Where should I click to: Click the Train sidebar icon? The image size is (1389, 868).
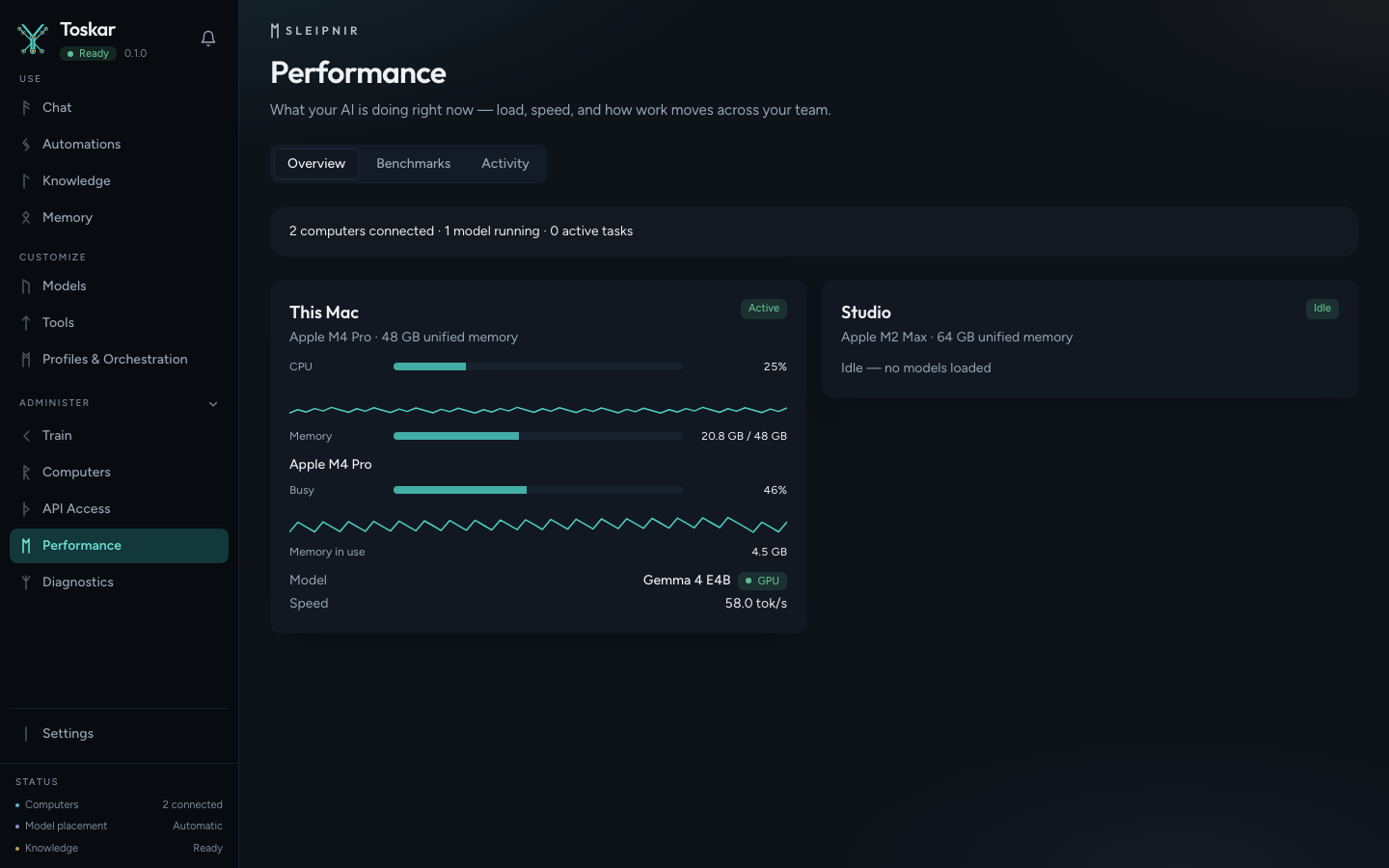point(26,436)
